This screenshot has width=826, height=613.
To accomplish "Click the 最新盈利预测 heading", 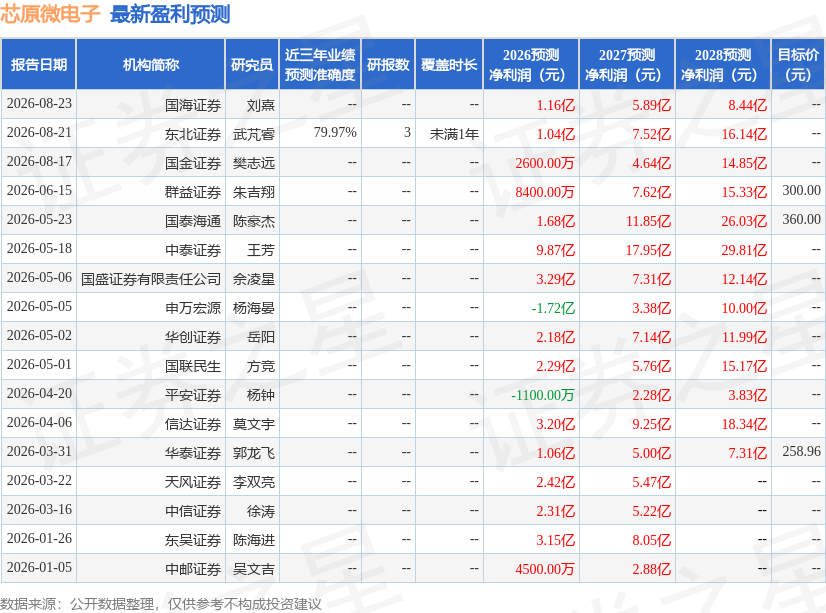I will 170,14.
